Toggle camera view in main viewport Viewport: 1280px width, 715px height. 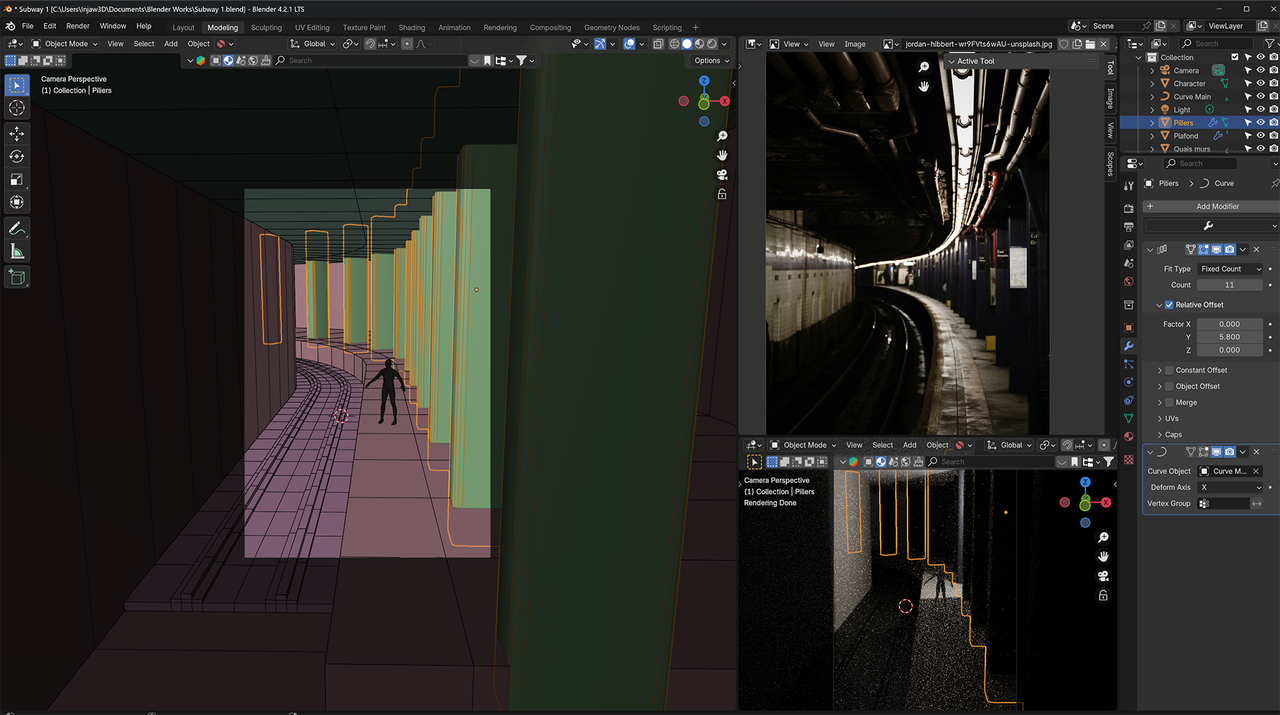pyautogui.click(x=722, y=175)
